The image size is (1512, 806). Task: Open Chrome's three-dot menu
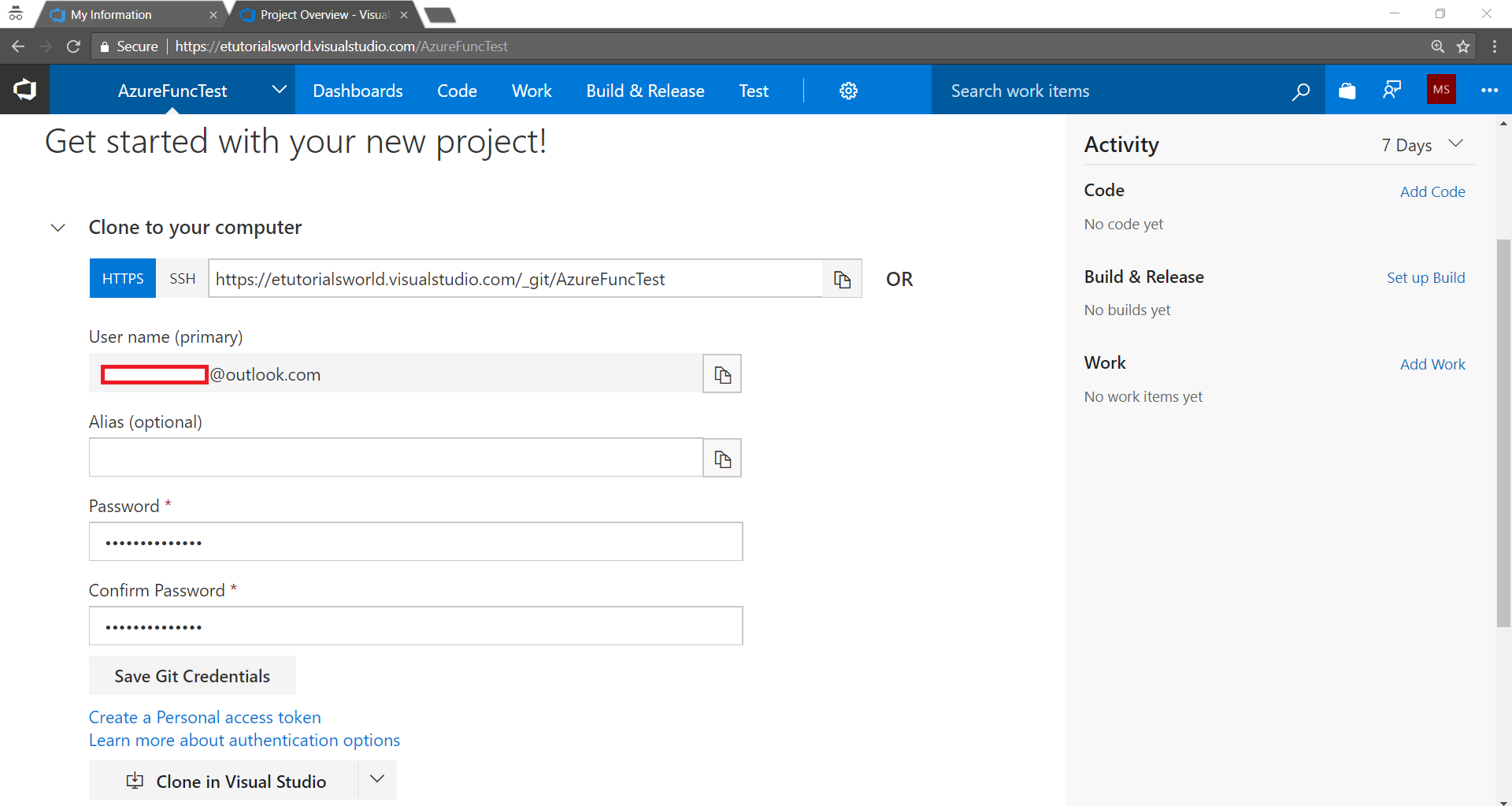coord(1495,46)
